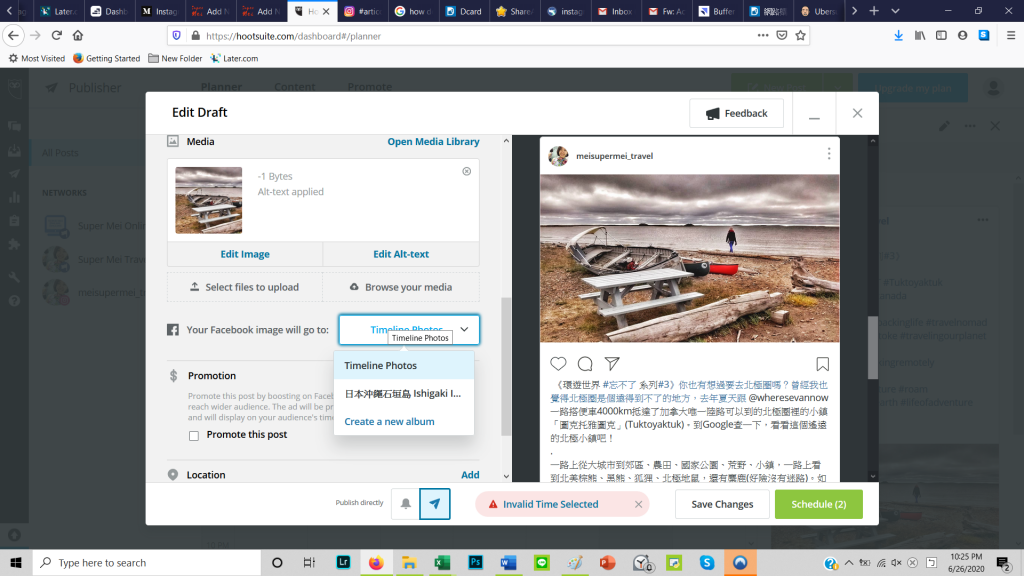Open the three-dot menu on Instagram preview

point(828,154)
